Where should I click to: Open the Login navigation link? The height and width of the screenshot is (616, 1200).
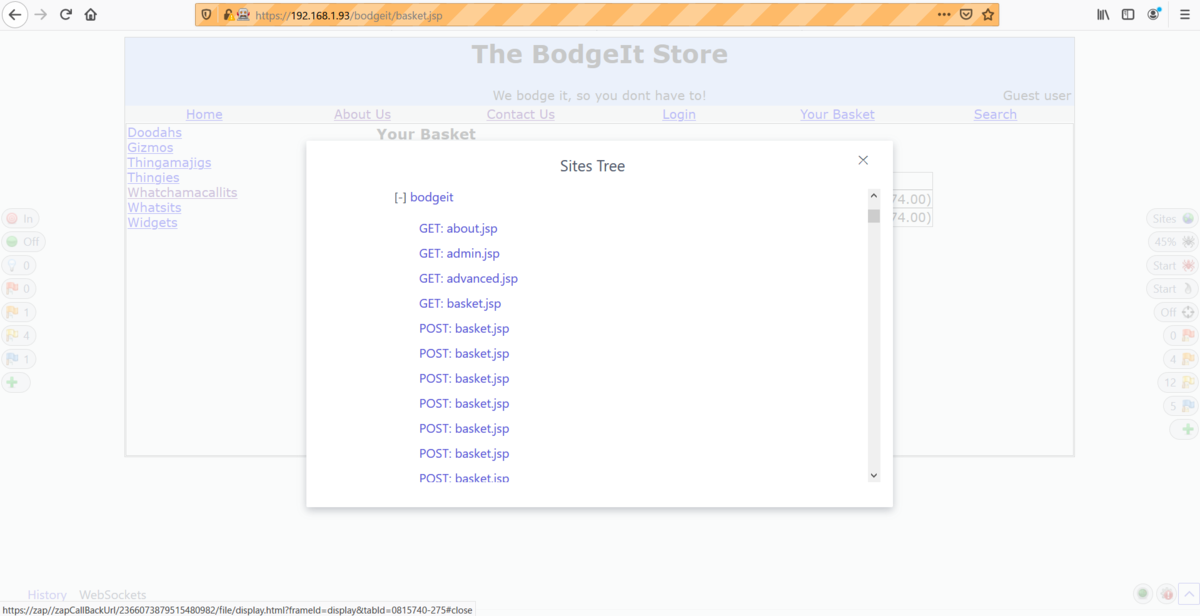pyautogui.click(x=679, y=115)
